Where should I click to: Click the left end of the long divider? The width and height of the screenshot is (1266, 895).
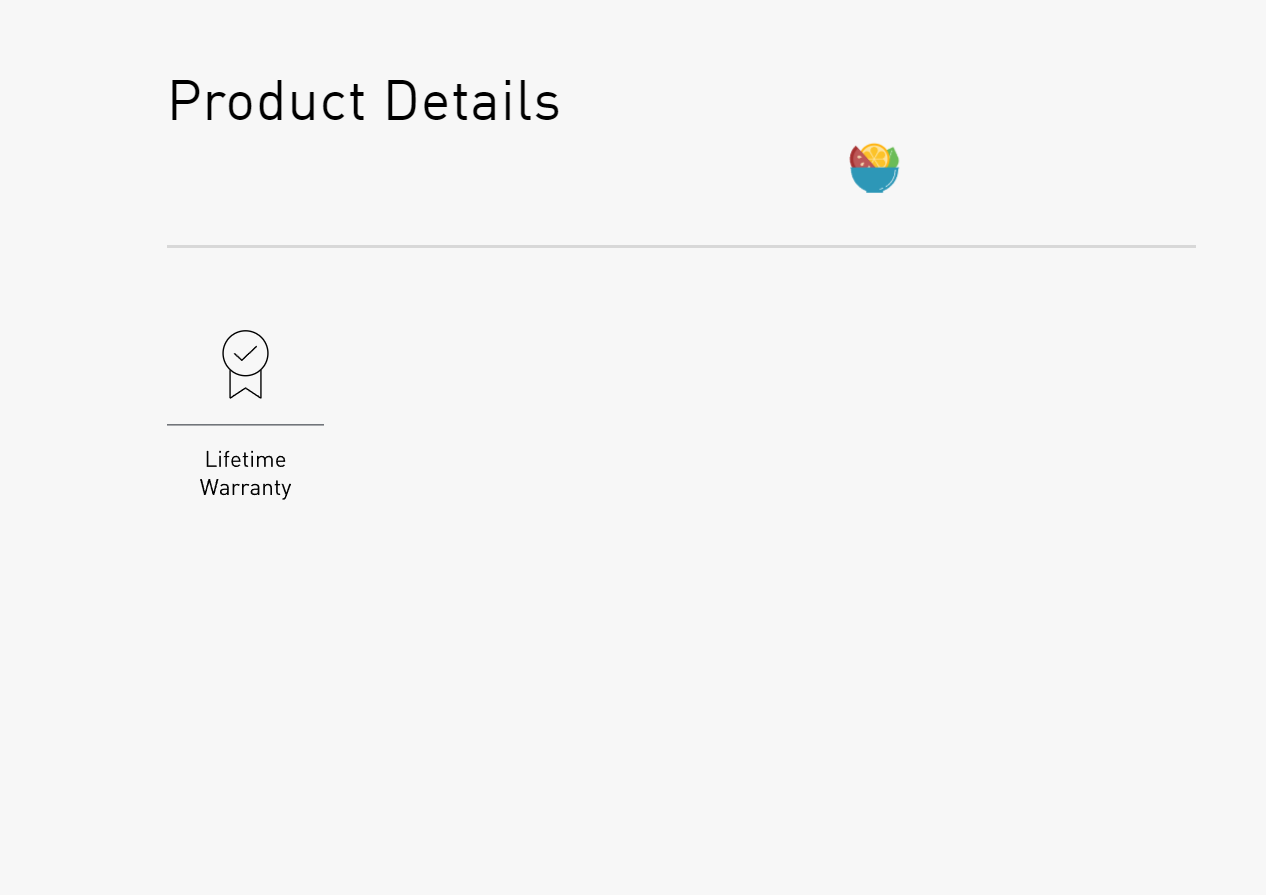[x=172, y=246]
